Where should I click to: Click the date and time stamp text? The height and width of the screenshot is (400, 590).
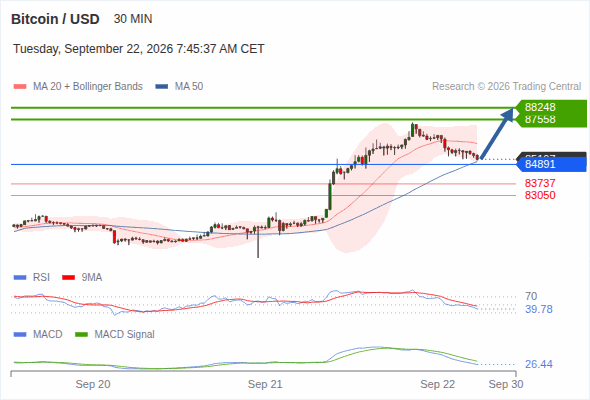[138, 49]
